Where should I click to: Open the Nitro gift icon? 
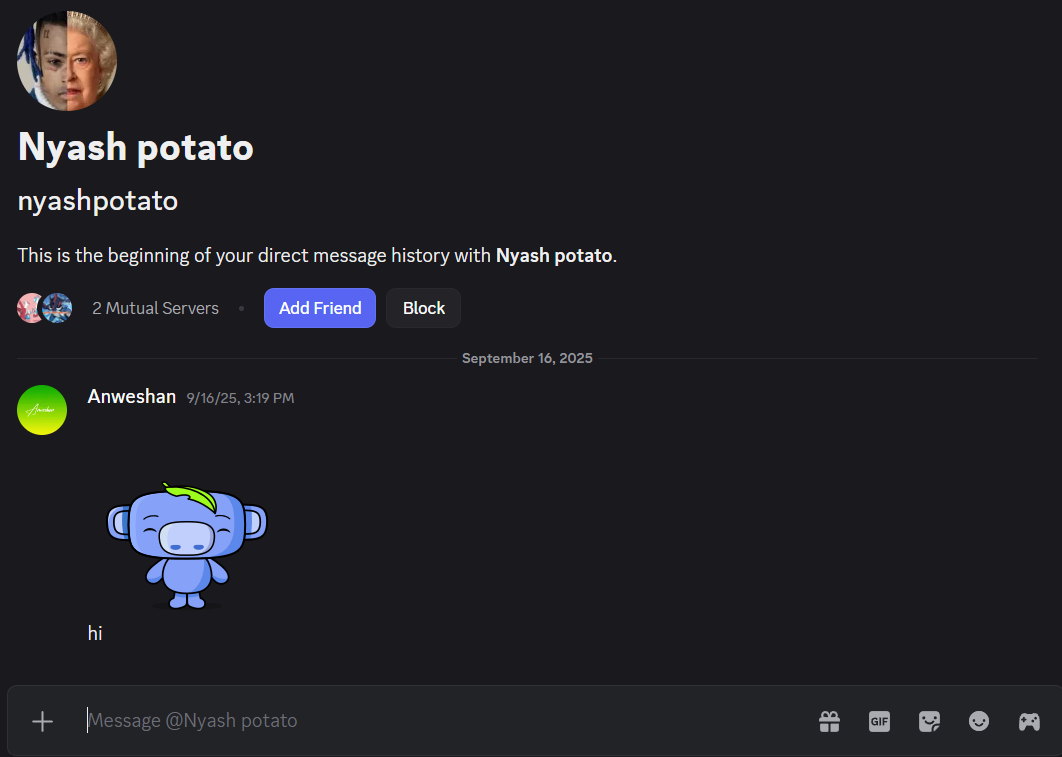pyautogui.click(x=829, y=721)
